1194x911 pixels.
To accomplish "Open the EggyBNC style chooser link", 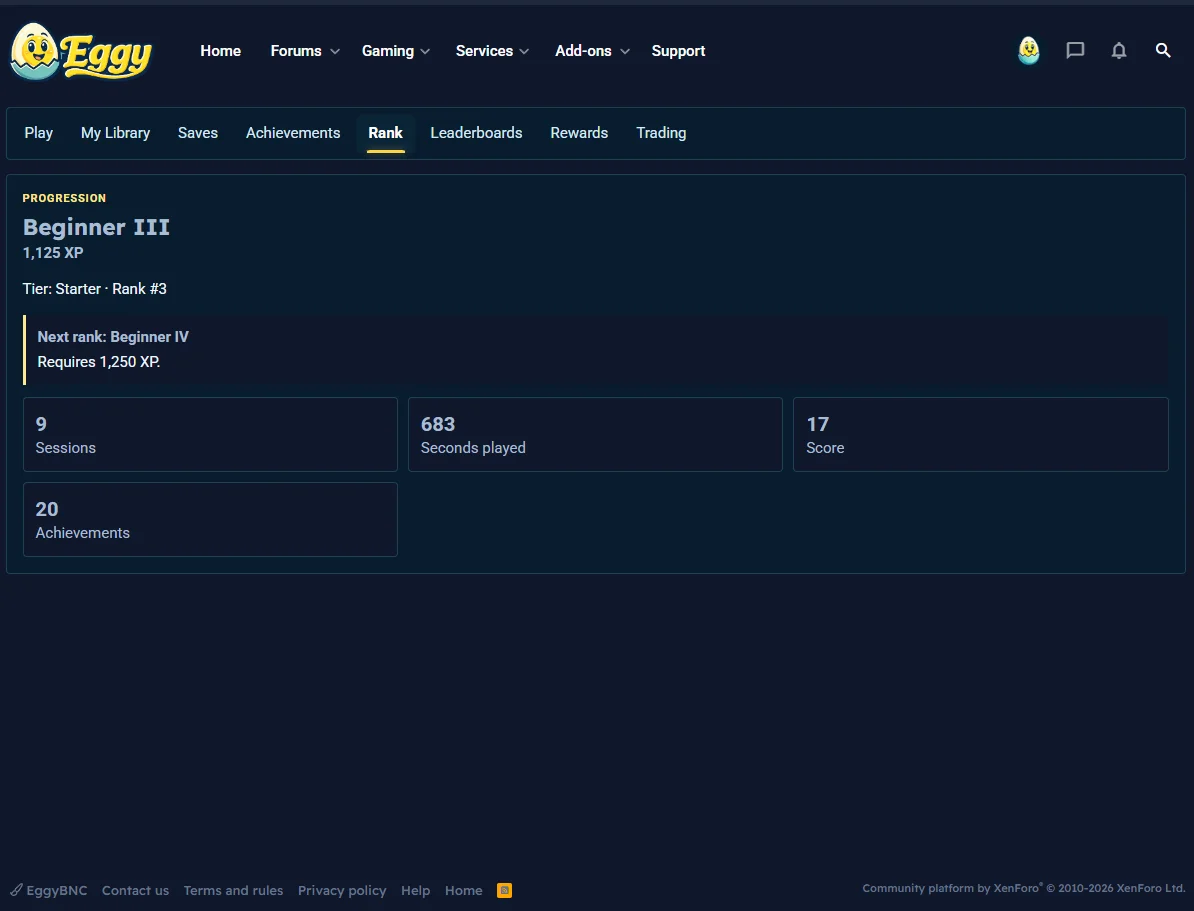I will (x=49, y=890).
